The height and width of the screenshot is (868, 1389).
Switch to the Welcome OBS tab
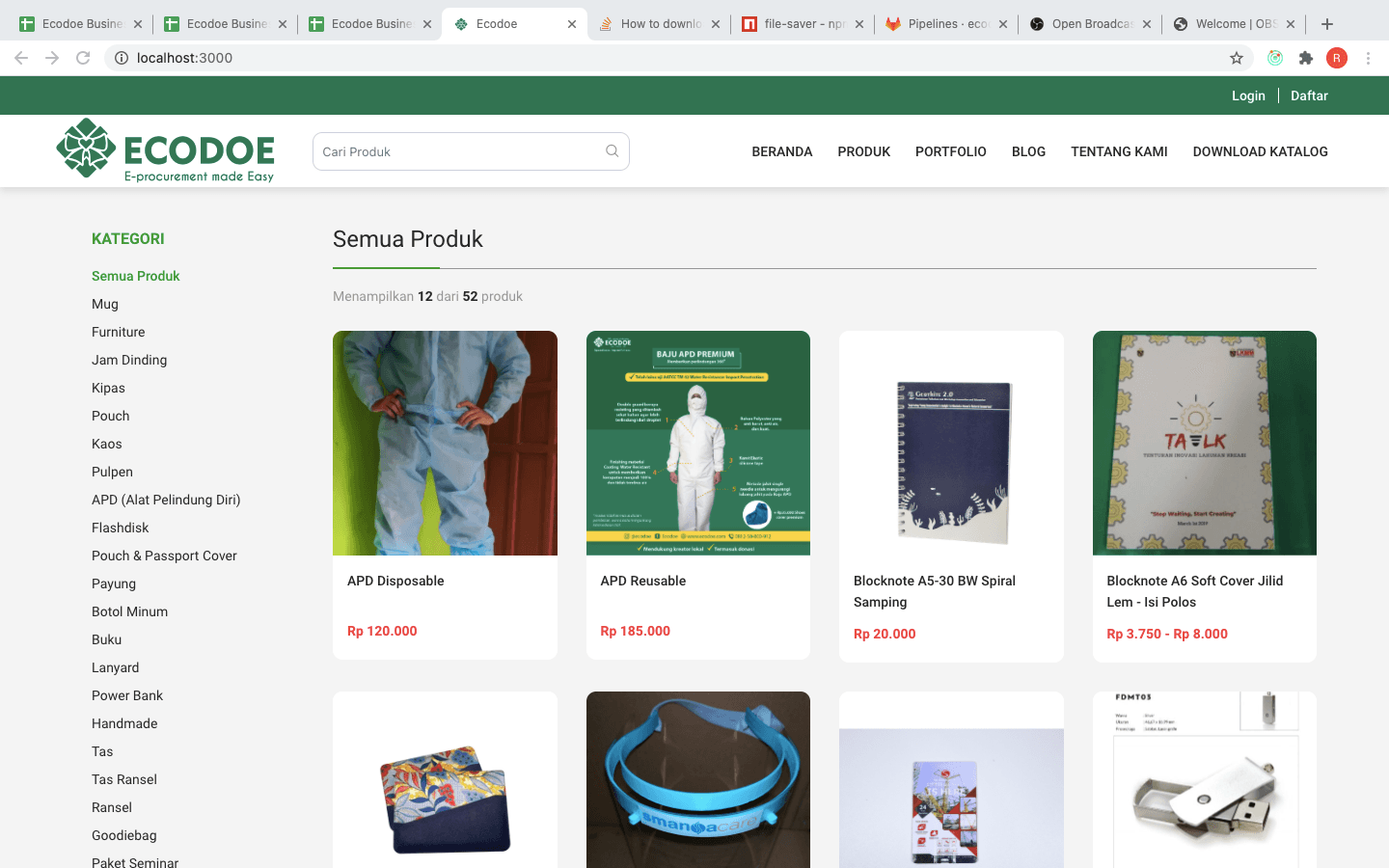(x=1234, y=24)
